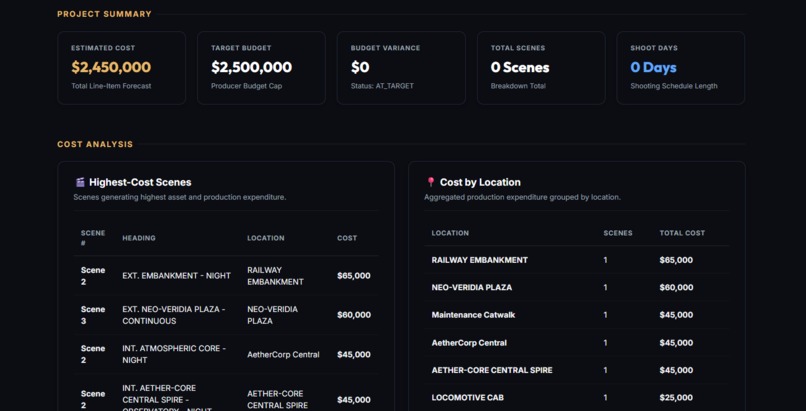806x411 pixels.
Task: Click $45,000 in Cost by Location AetherCorp row
Action: 676,343
